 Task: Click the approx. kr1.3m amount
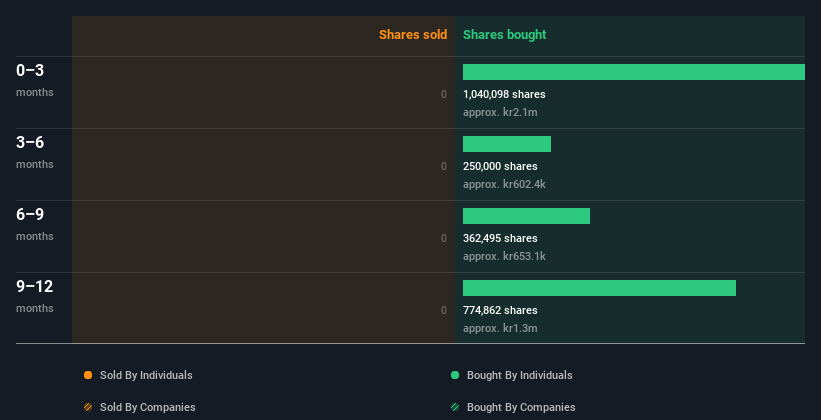(x=500, y=328)
